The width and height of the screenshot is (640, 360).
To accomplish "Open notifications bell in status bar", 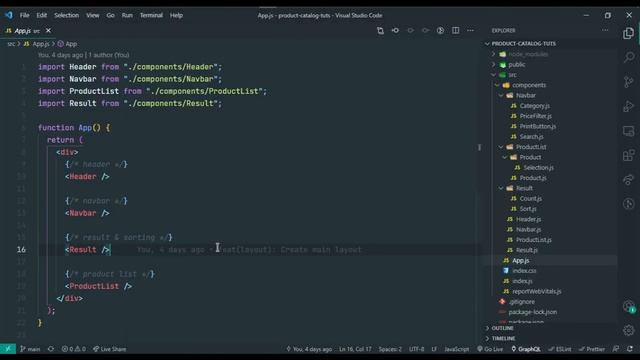I will tap(630, 349).
